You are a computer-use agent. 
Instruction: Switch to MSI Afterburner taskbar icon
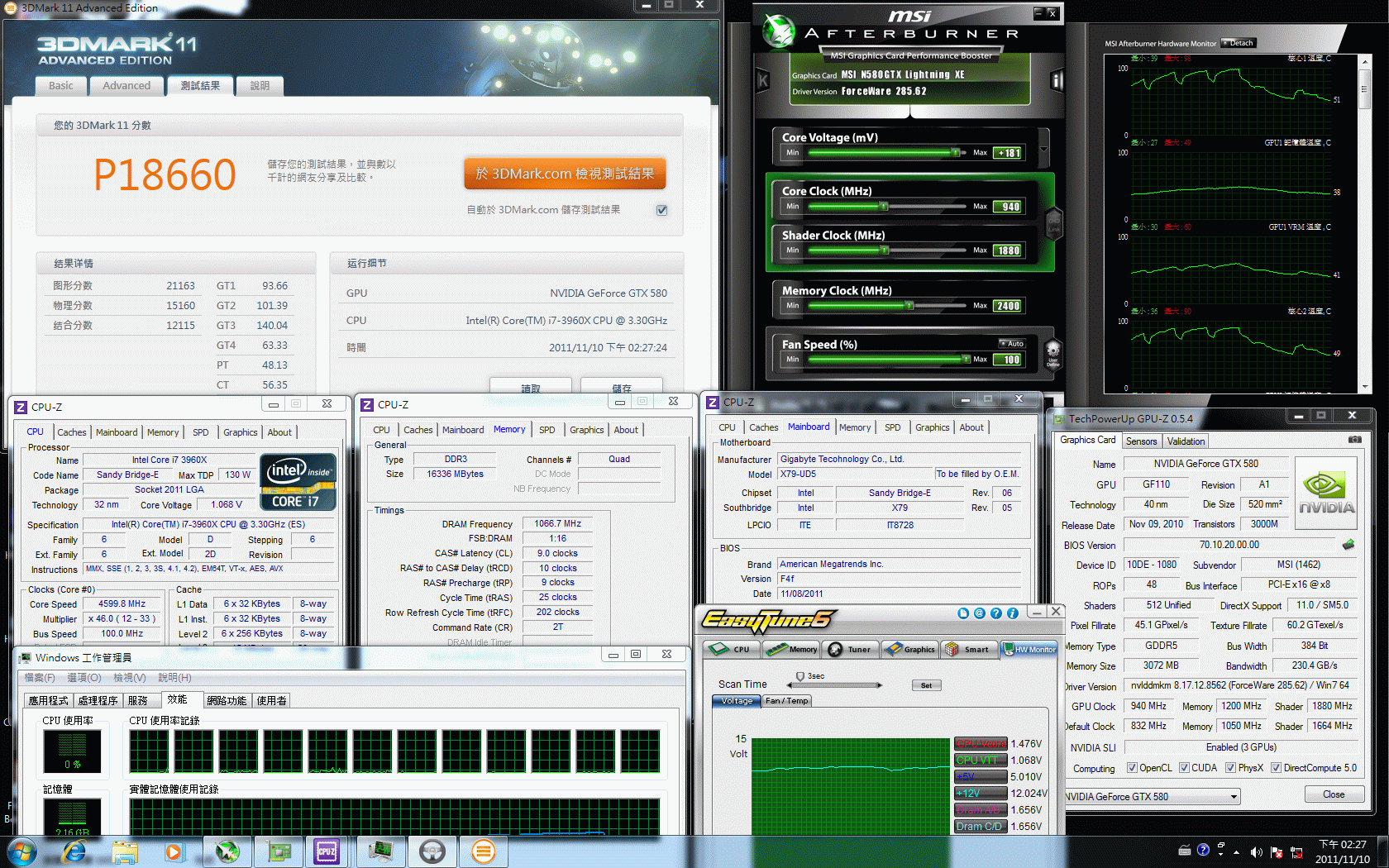227,851
